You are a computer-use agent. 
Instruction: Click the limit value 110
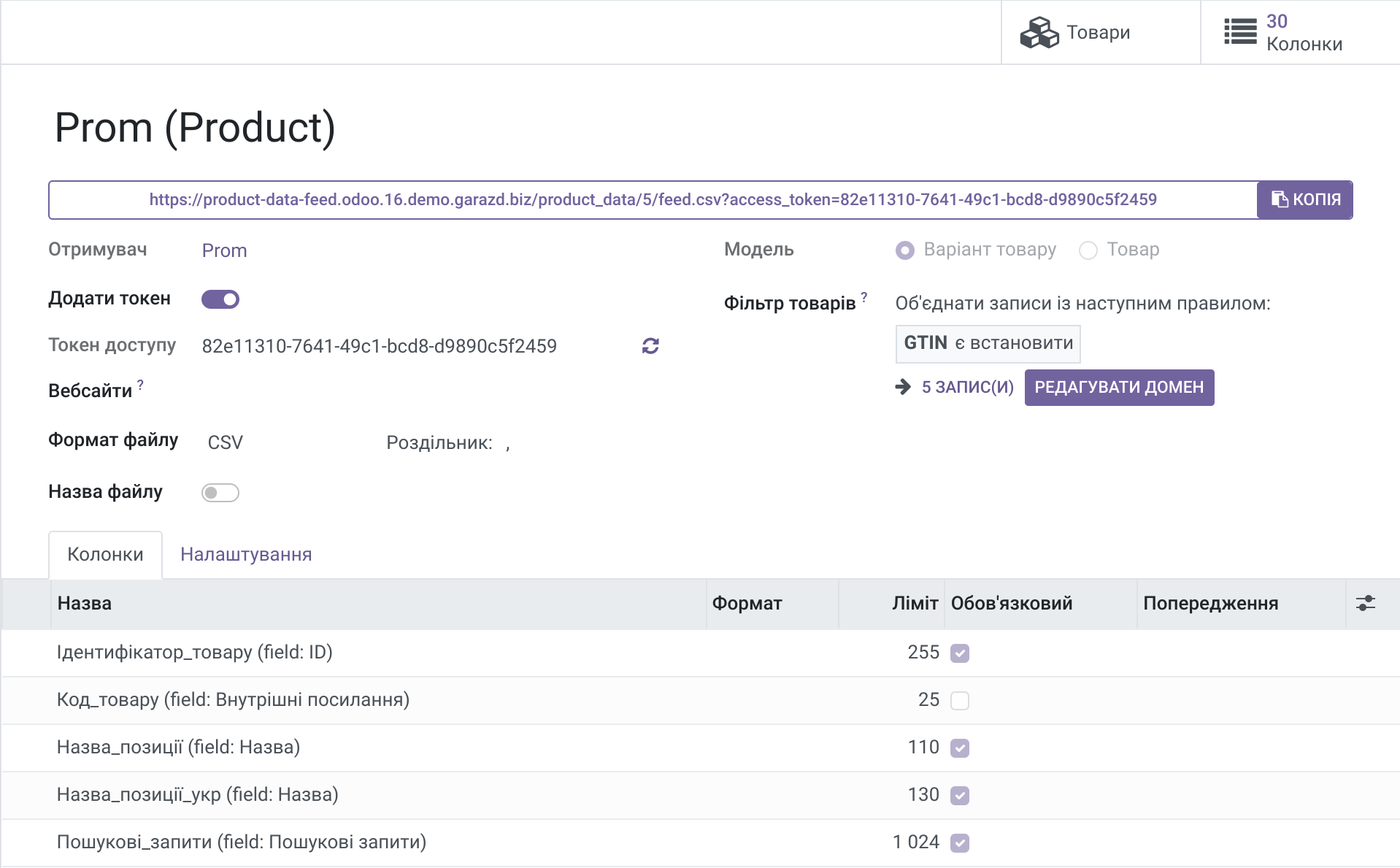point(923,747)
